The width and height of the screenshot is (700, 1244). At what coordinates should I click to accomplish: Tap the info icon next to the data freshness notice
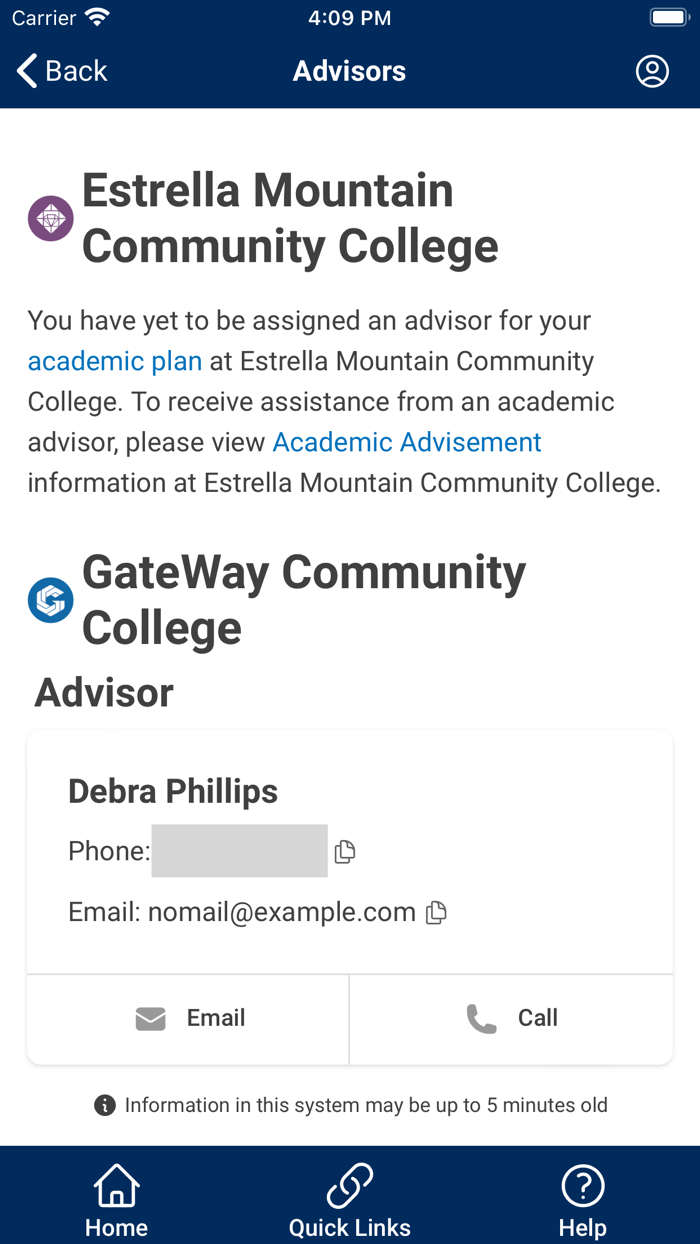[103, 1105]
